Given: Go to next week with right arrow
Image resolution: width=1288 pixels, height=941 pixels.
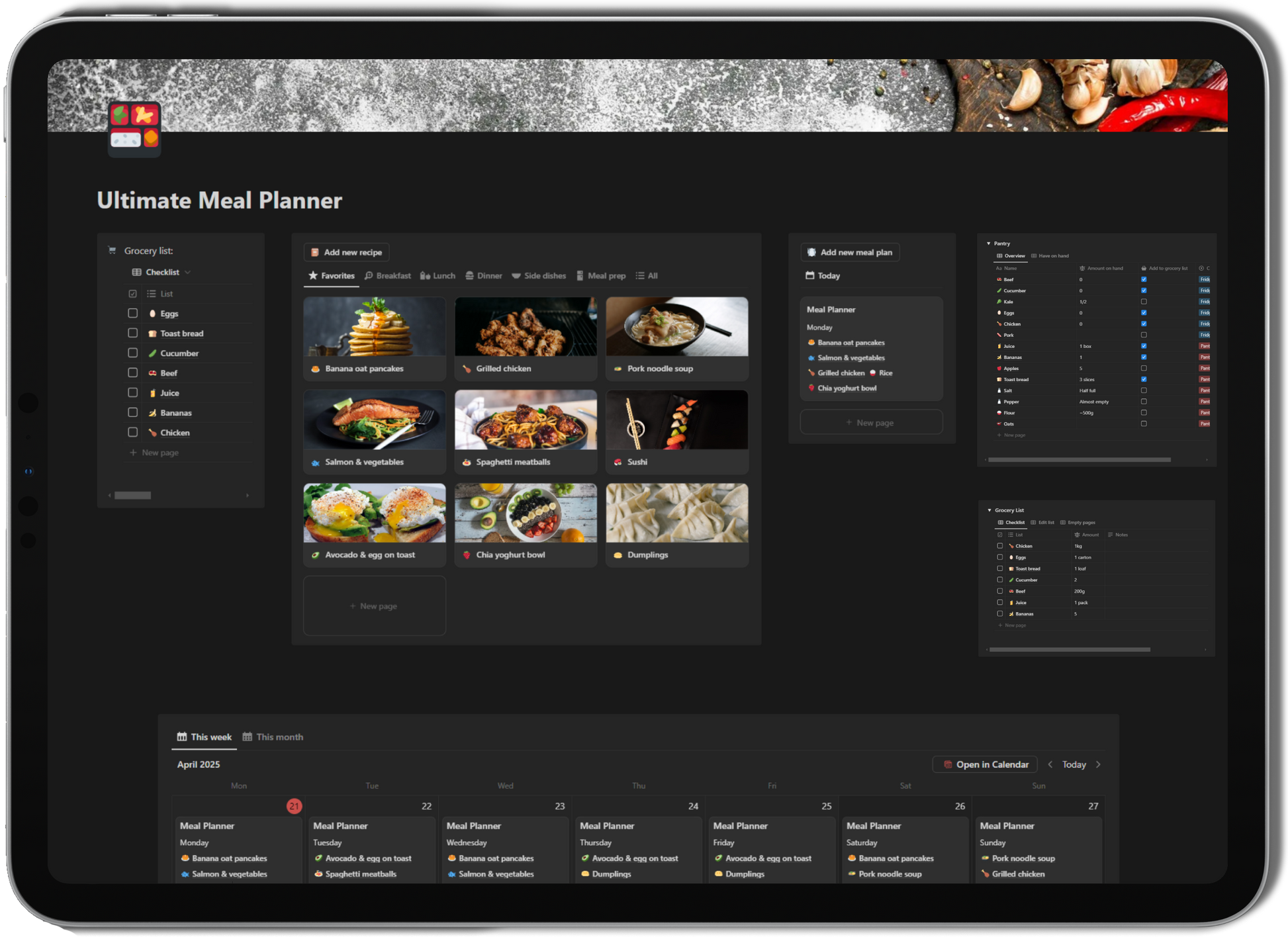Looking at the screenshot, I should coord(1098,764).
